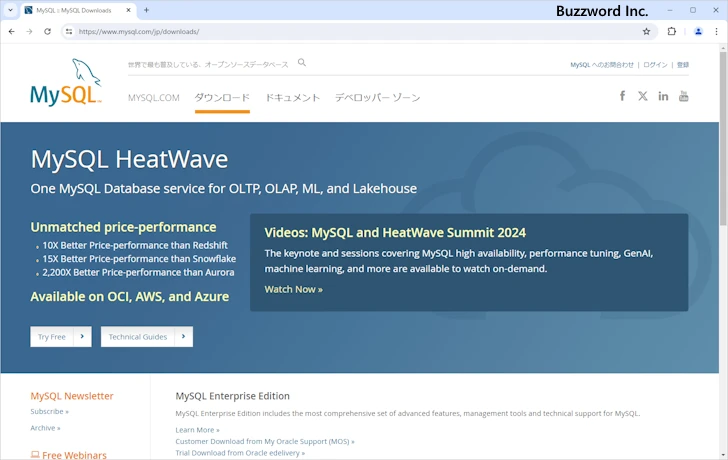The height and width of the screenshot is (460, 728).
Task: Open MySQL X (Twitter) icon
Action: click(643, 96)
